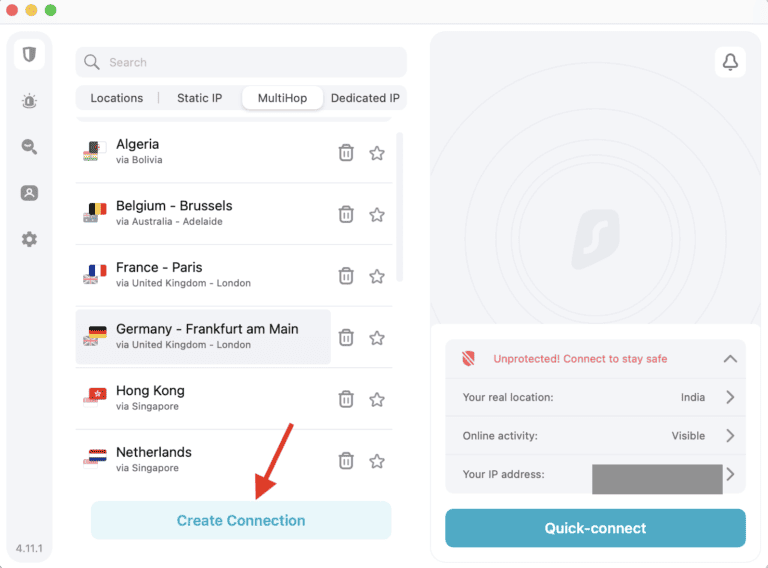Delete the Algeria via Bolivia connection

coord(346,153)
